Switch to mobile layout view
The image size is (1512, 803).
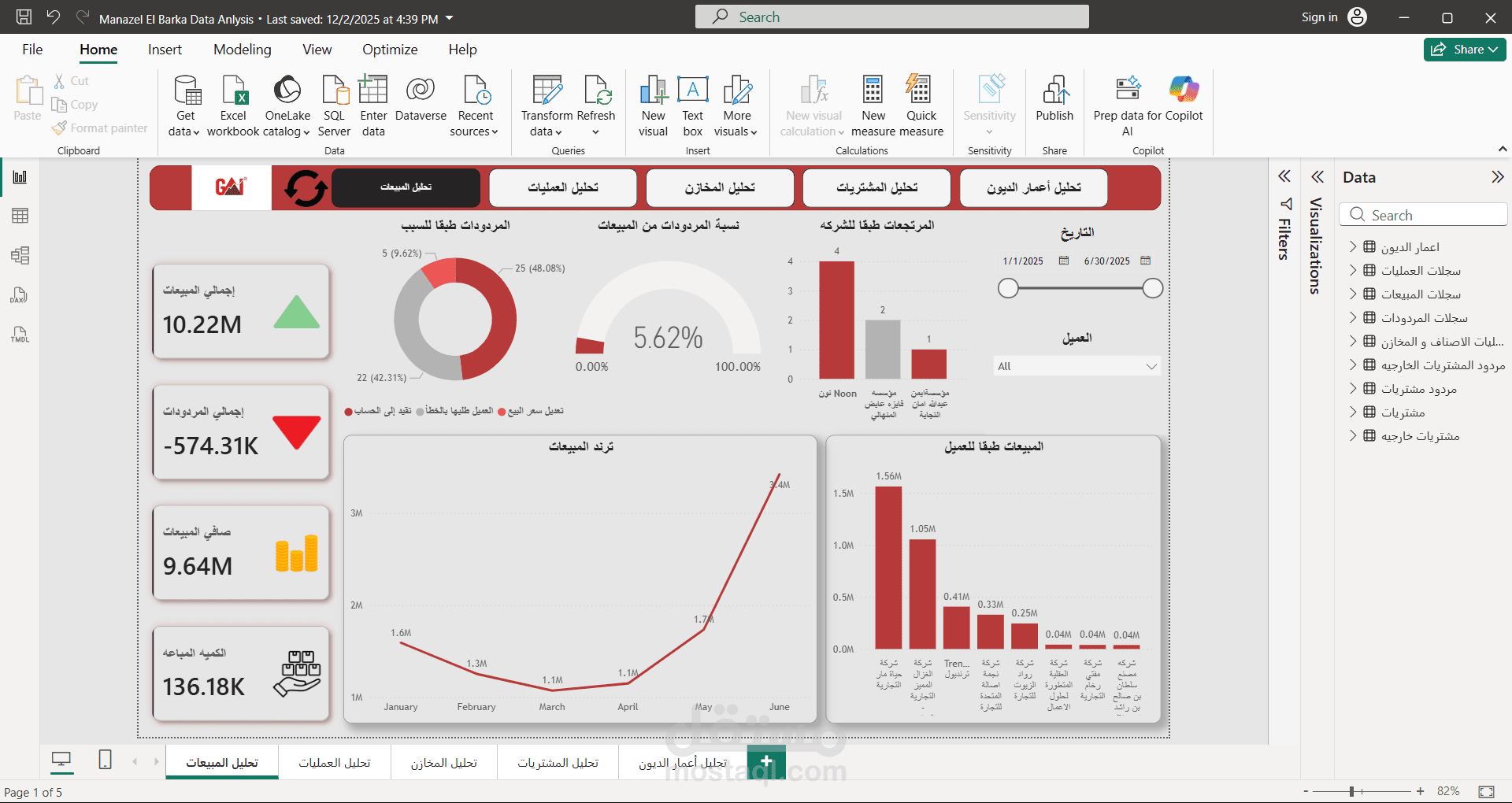coord(105,760)
